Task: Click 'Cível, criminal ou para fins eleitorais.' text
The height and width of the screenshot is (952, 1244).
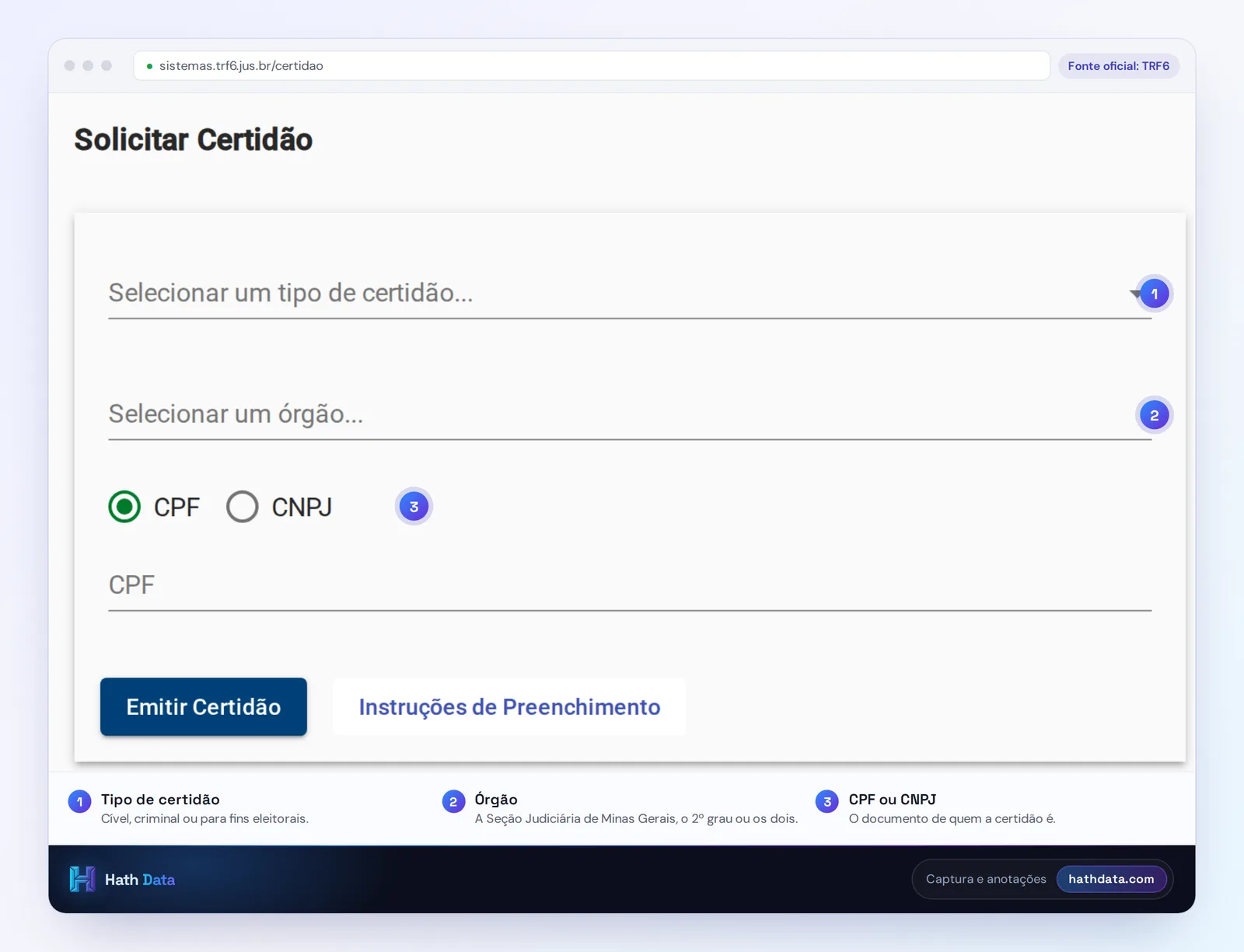Action: (x=204, y=818)
